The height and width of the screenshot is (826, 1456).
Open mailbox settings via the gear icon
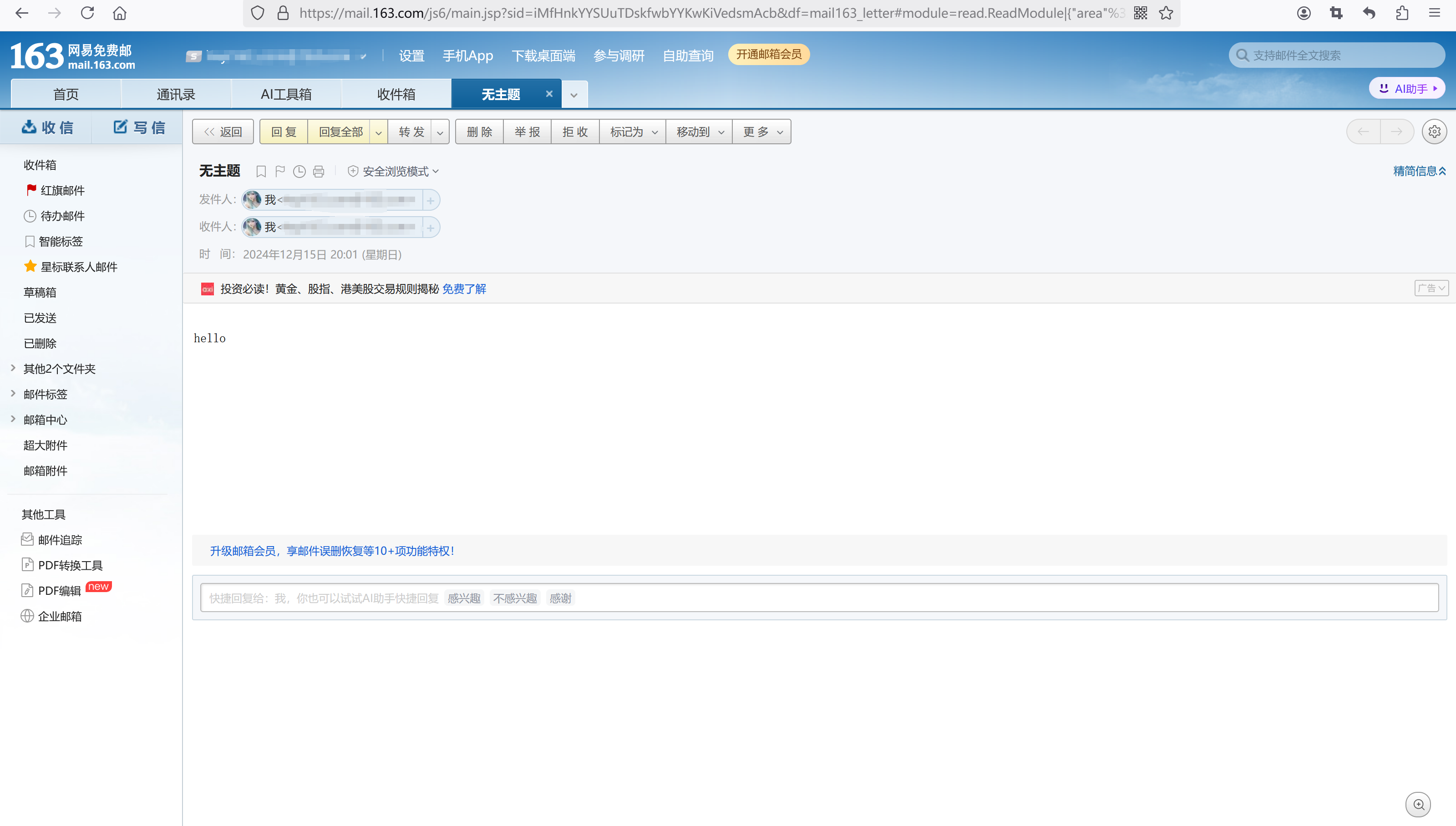(1435, 131)
